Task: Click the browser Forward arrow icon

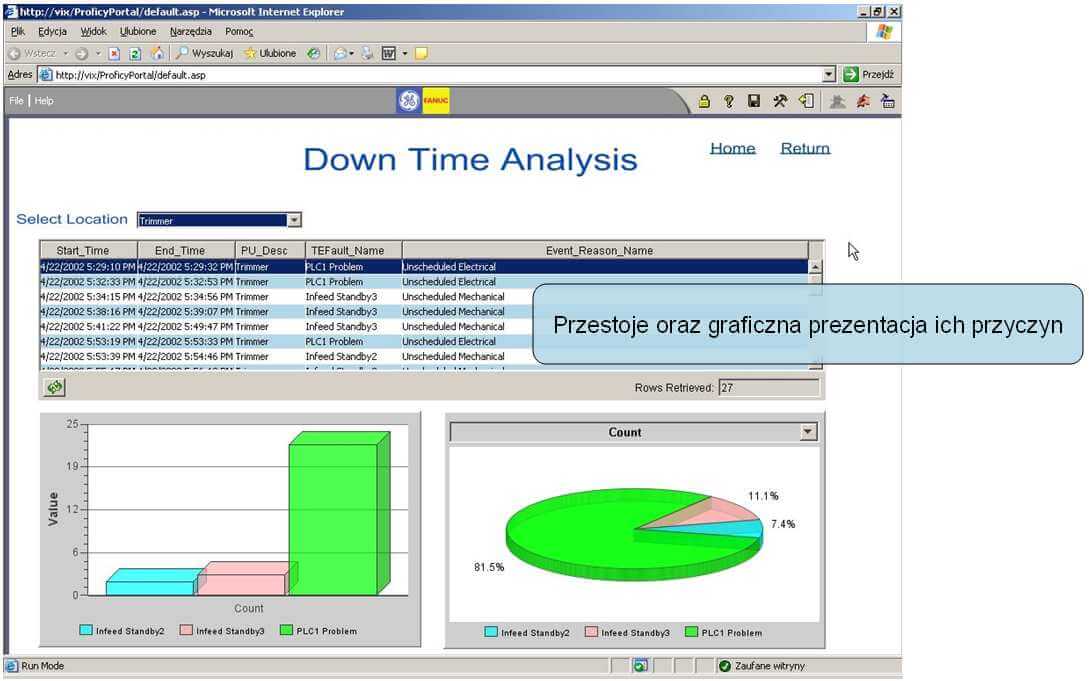Action: point(82,53)
